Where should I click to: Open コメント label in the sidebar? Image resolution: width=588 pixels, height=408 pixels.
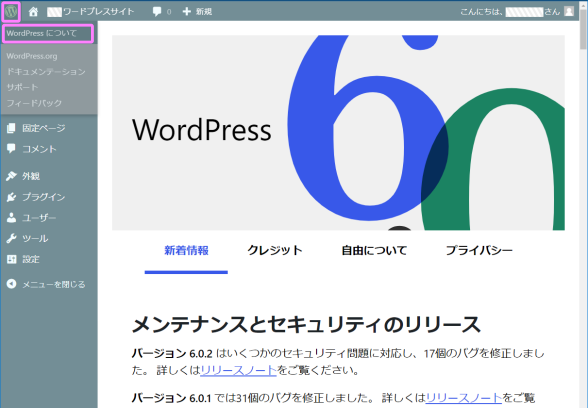(x=39, y=149)
